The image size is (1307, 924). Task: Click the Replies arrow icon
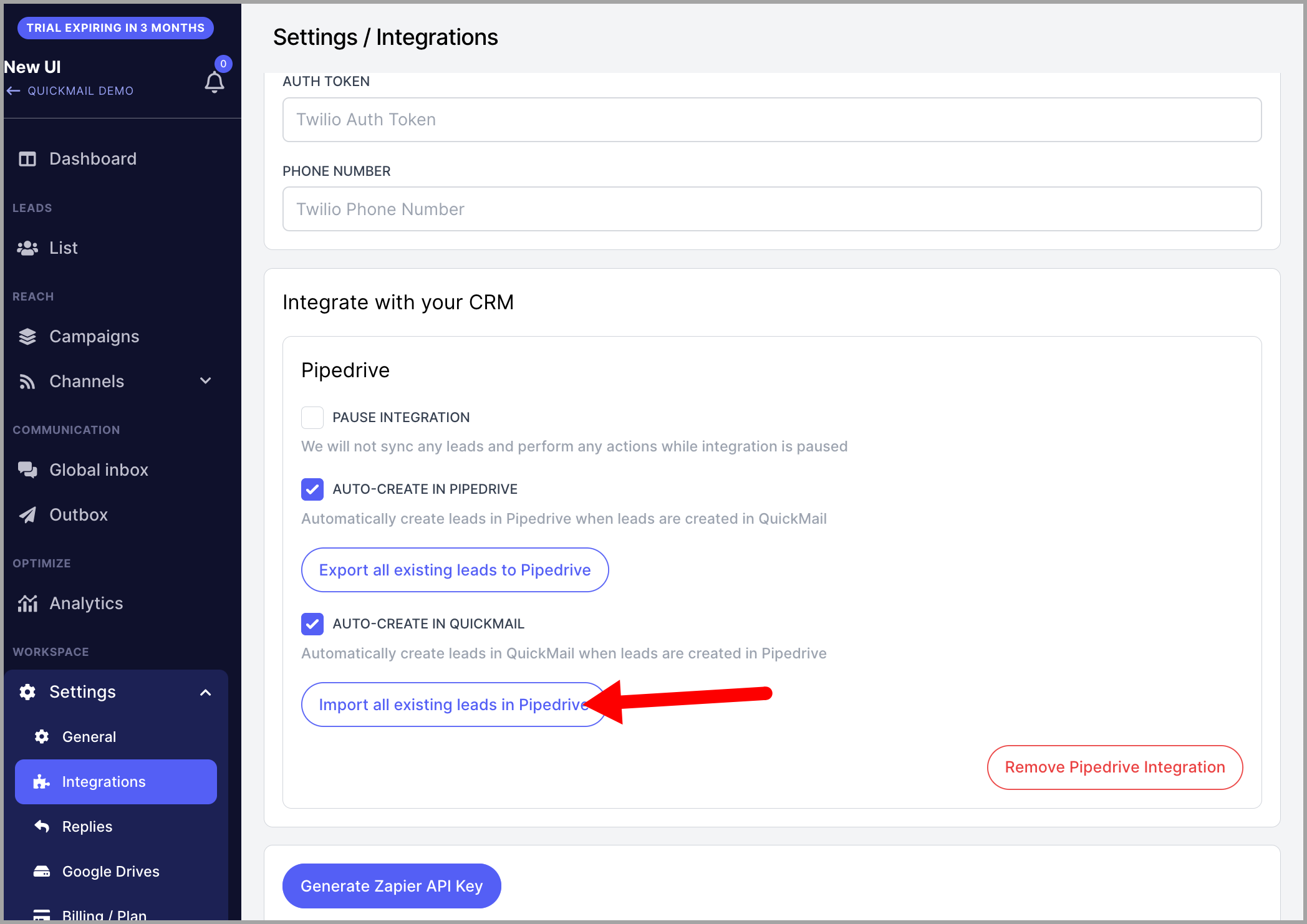(x=42, y=827)
